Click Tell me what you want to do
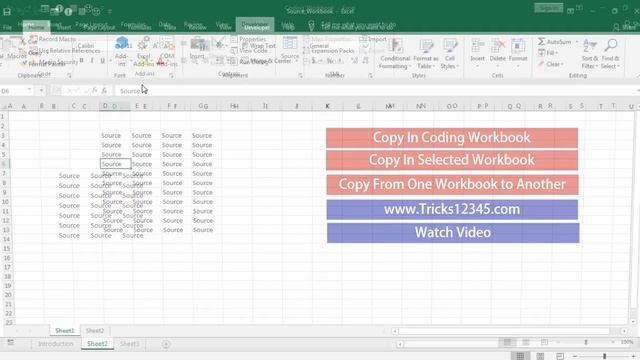The width and height of the screenshot is (640, 360). click(x=359, y=27)
